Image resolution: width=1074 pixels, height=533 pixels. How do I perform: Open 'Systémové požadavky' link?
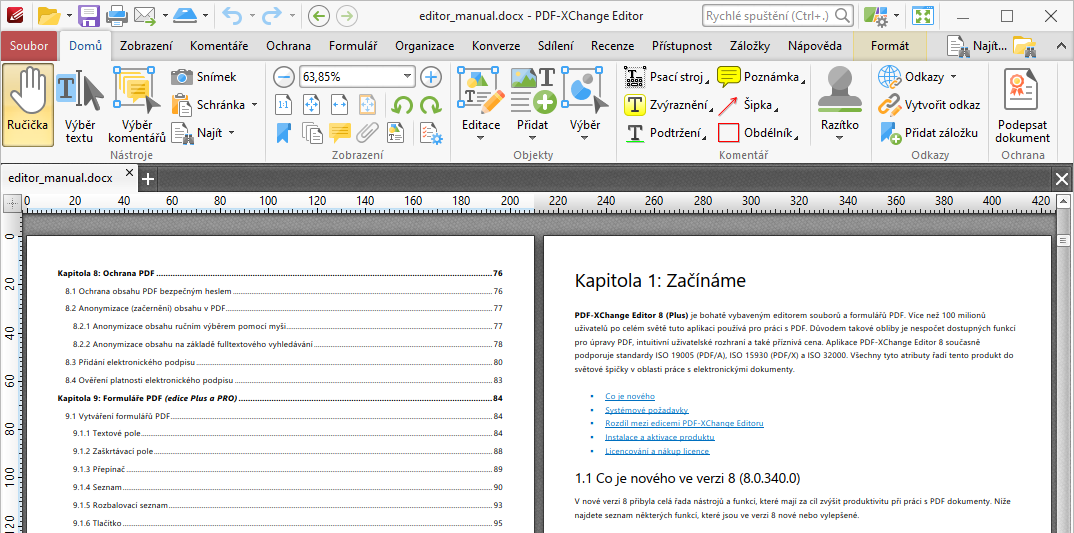tap(647, 410)
